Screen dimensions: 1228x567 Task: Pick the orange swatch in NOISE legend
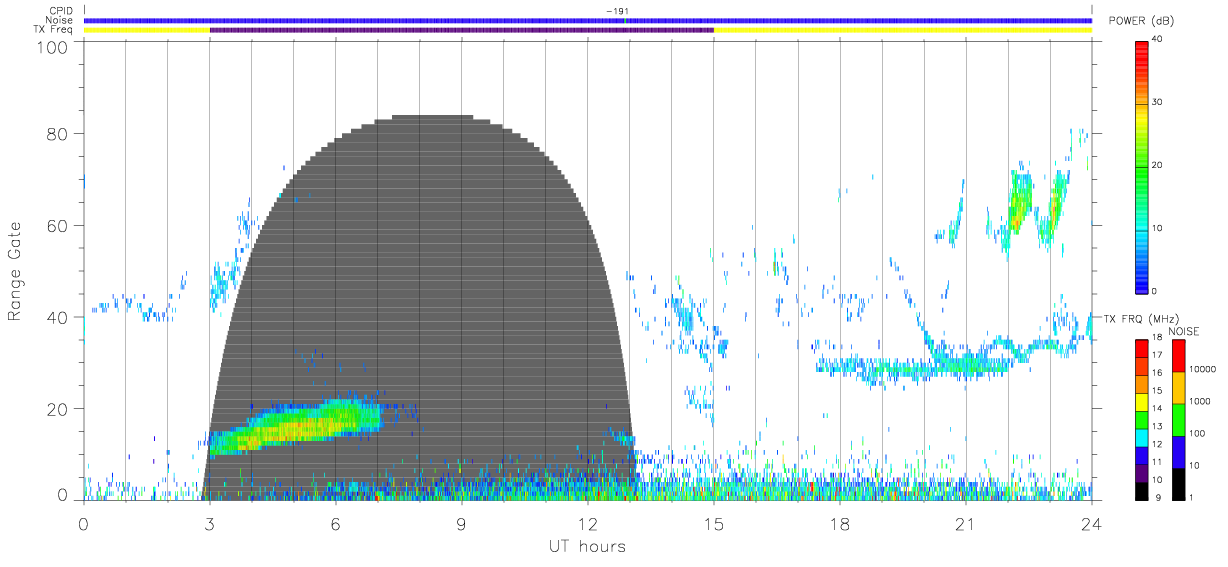tap(1178, 387)
